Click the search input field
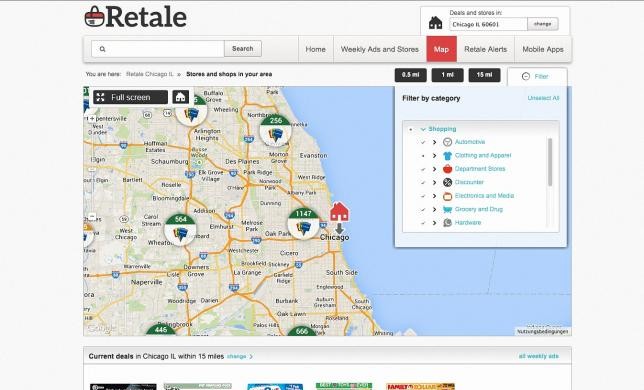 pos(158,49)
